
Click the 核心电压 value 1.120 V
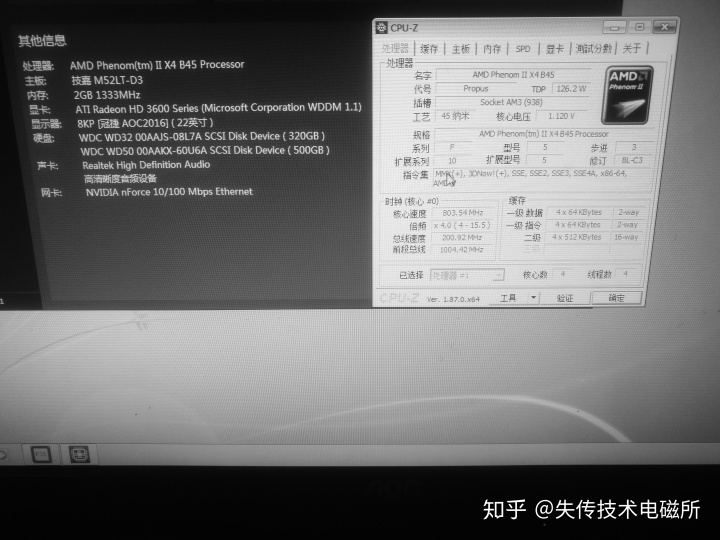[561, 116]
